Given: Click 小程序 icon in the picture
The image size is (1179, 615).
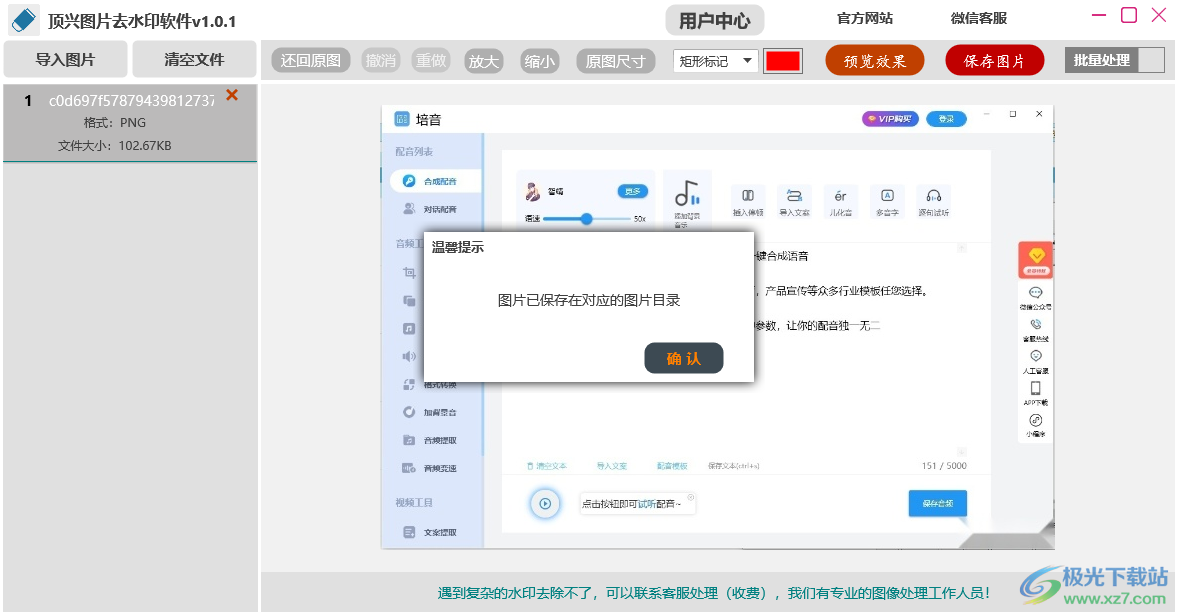Looking at the screenshot, I should 1035,420.
